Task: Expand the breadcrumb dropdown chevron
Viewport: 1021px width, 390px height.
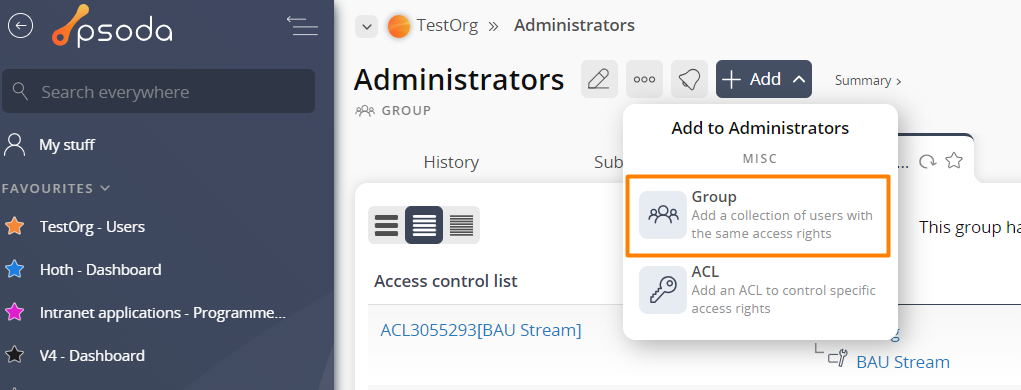Action: pyautogui.click(x=367, y=27)
